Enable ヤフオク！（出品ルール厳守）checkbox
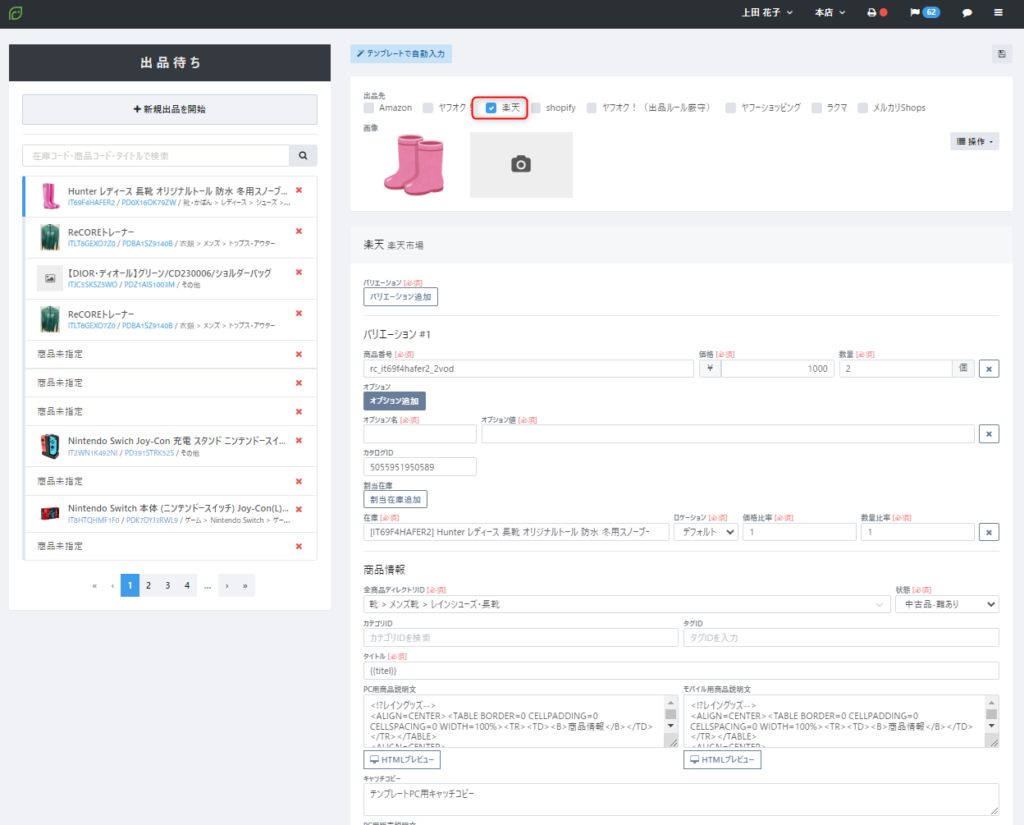Screen dimensions: 1024x825 pos(592,108)
